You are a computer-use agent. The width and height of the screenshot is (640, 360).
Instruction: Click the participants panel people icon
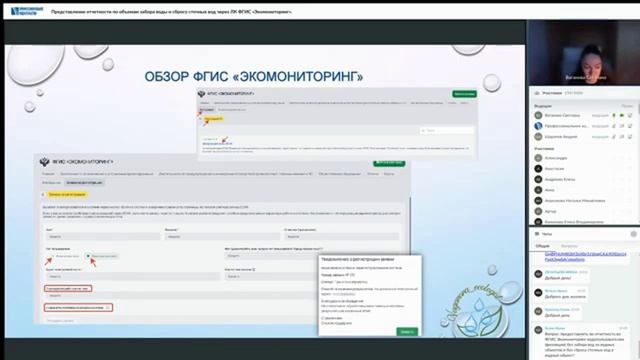[537, 93]
